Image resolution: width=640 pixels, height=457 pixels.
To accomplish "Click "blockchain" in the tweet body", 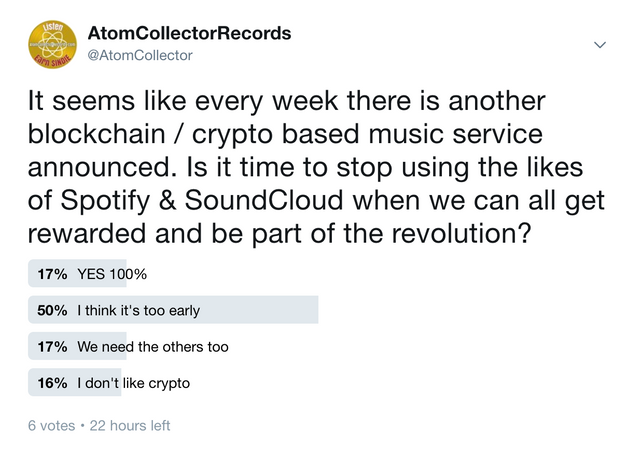I will tap(96, 134).
